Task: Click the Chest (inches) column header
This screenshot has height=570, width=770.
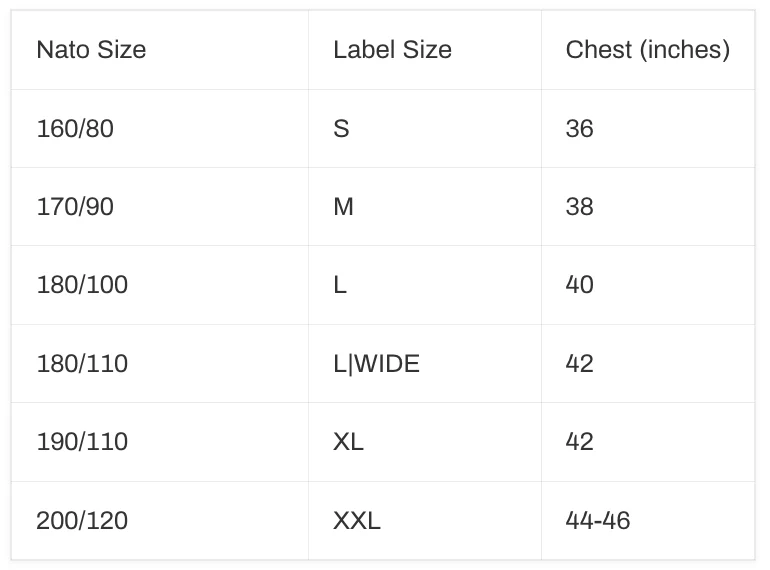Action: coord(647,50)
